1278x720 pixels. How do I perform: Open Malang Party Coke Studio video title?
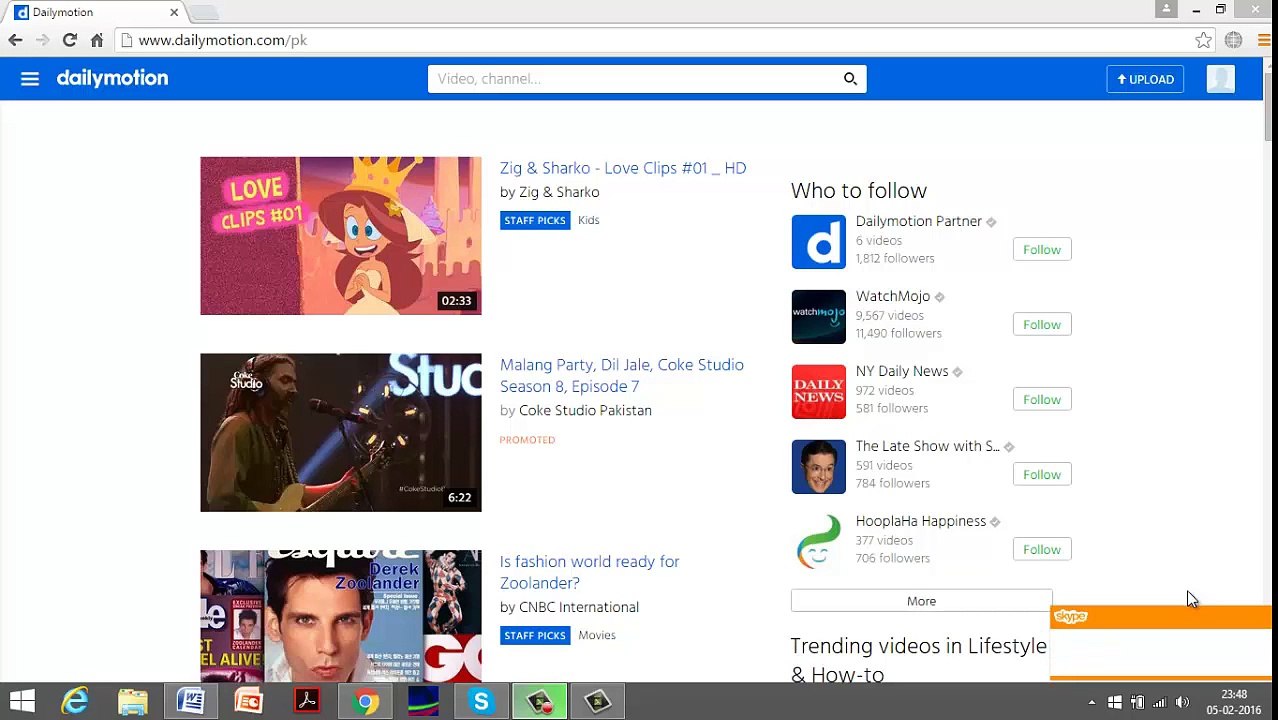(x=622, y=375)
